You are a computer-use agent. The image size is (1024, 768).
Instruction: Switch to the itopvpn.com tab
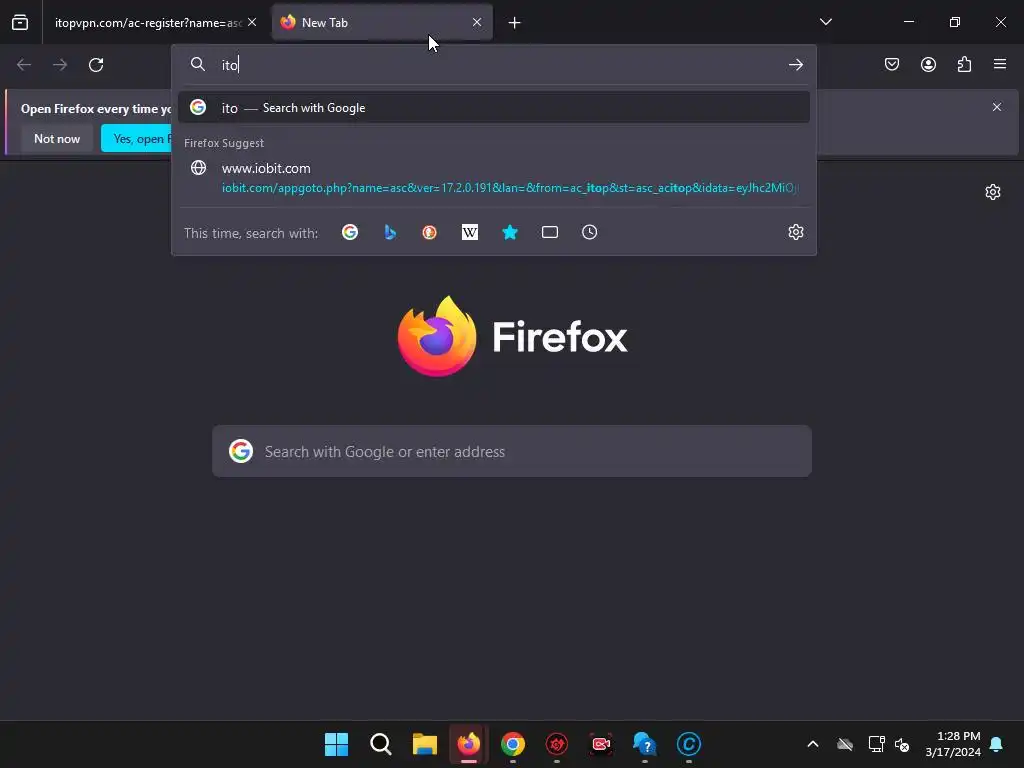pos(148,23)
